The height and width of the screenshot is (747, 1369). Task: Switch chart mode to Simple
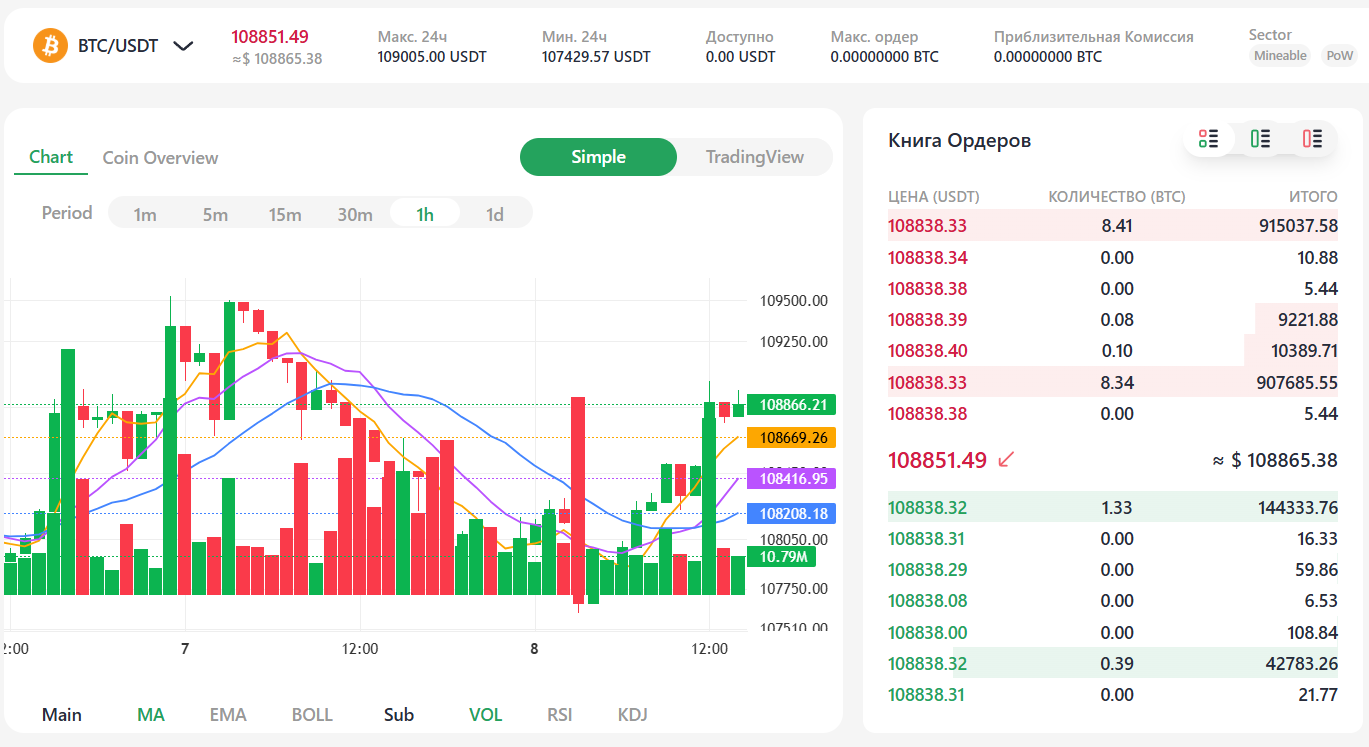(x=598, y=157)
